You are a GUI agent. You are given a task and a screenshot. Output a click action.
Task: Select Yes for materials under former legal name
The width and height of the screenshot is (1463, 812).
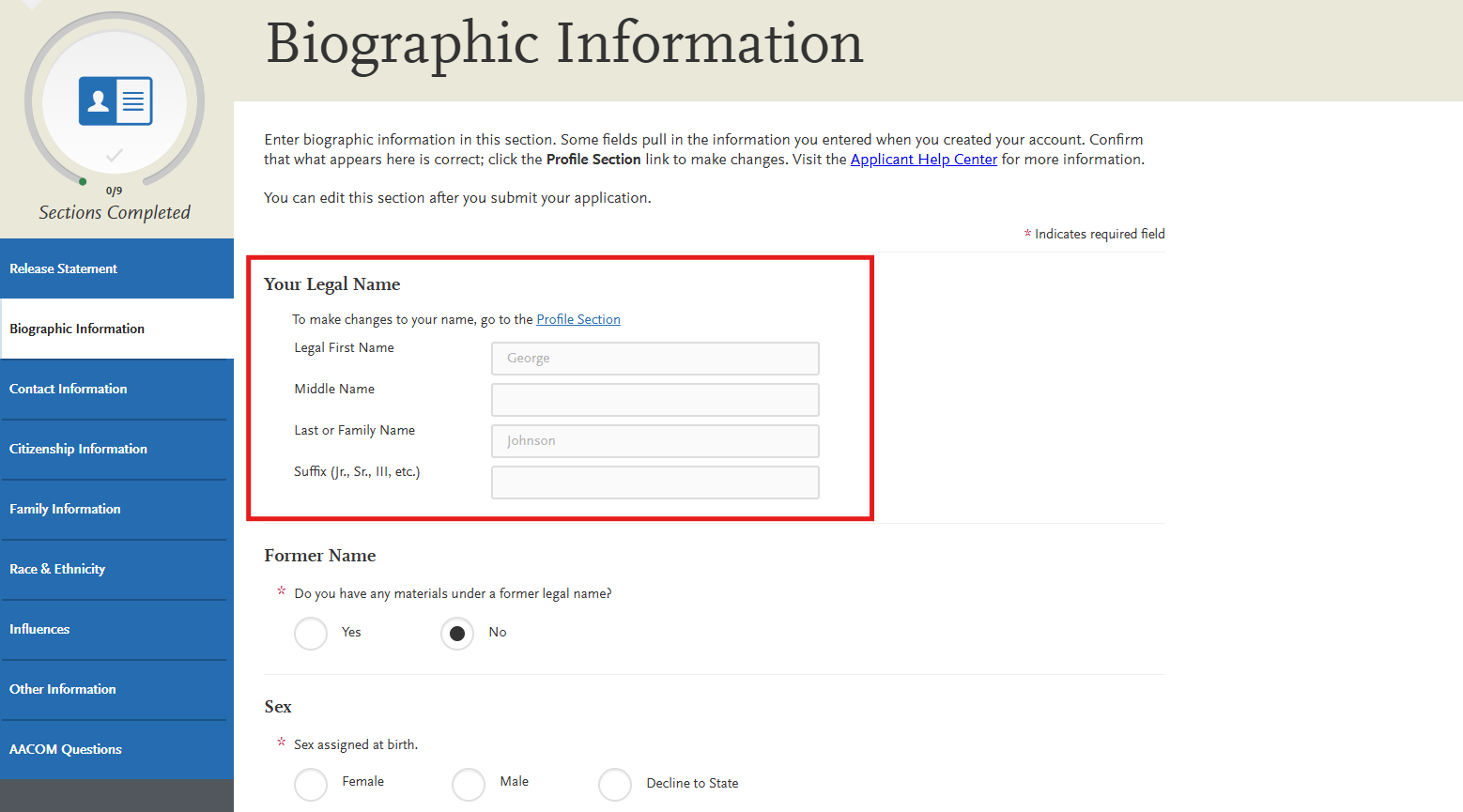(x=311, y=633)
